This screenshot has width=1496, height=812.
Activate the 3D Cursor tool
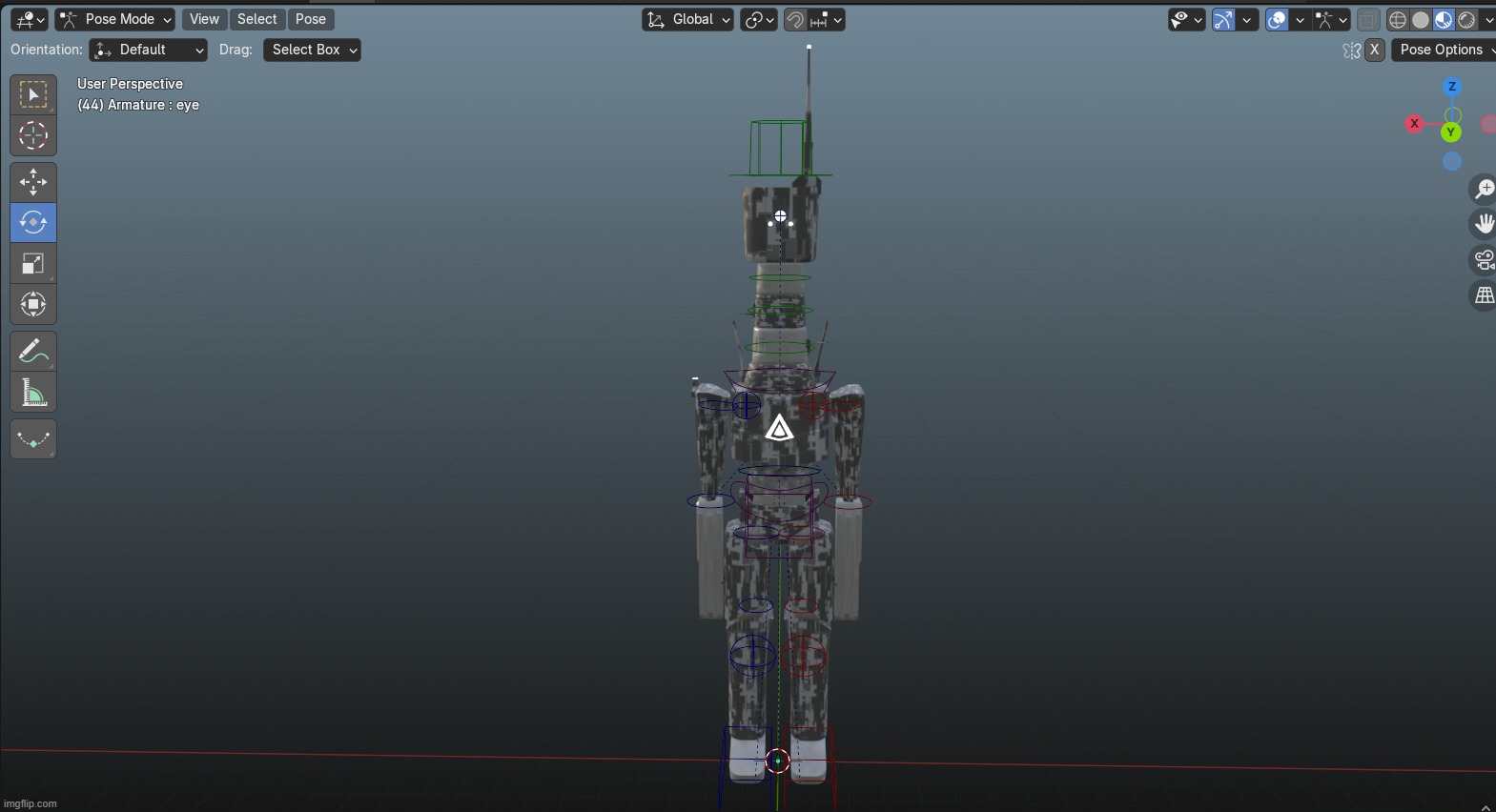coord(33,136)
